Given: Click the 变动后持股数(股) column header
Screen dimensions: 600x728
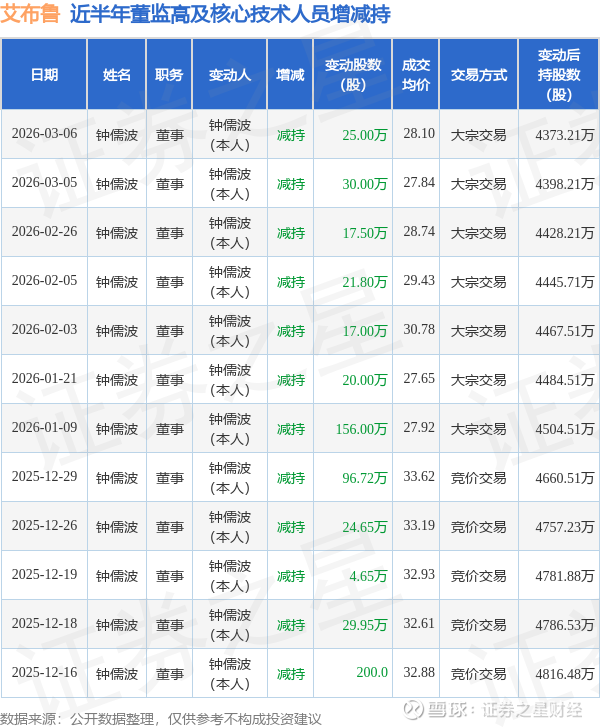Looking at the screenshot, I should pos(559,75).
